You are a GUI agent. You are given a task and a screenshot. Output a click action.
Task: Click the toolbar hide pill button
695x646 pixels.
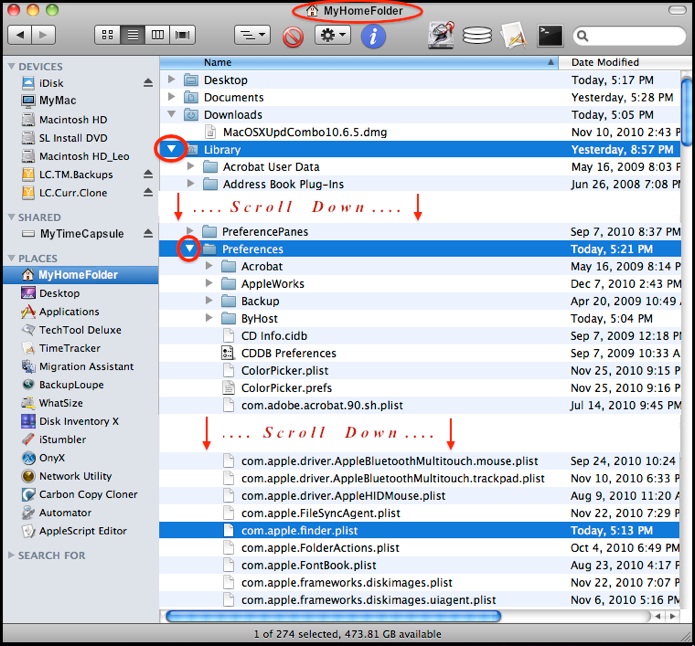point(677,10)
